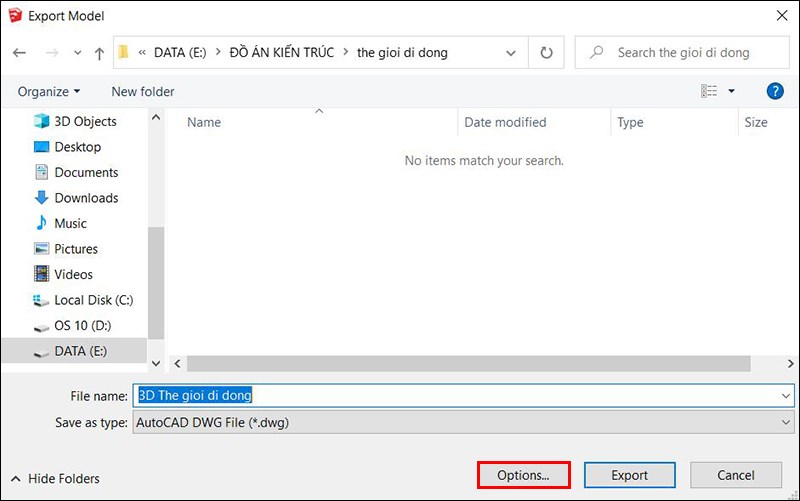Click the change view layout icon

coord(710,91)
